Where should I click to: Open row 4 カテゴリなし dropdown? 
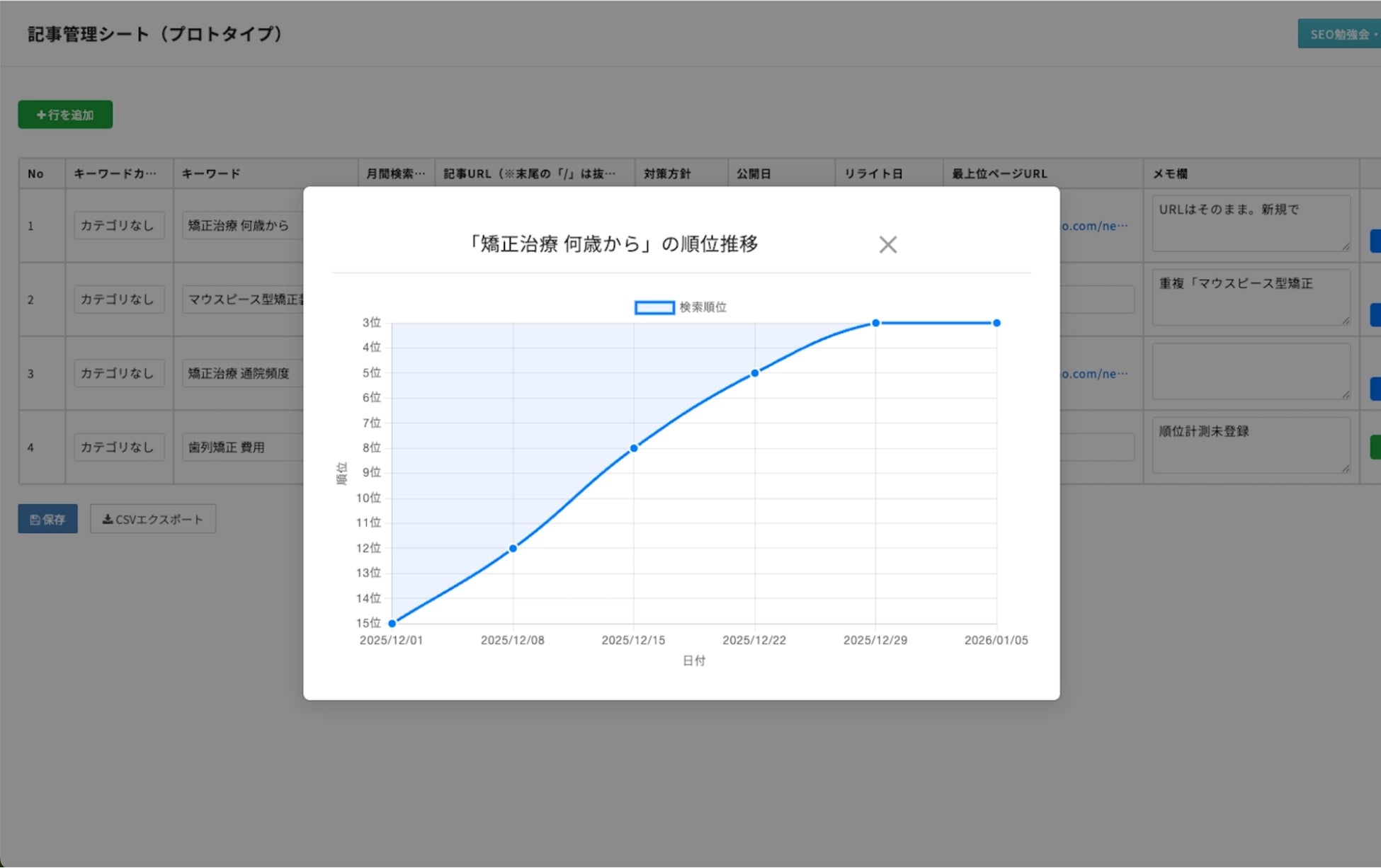pyautogui.click(x=118, y=447)
